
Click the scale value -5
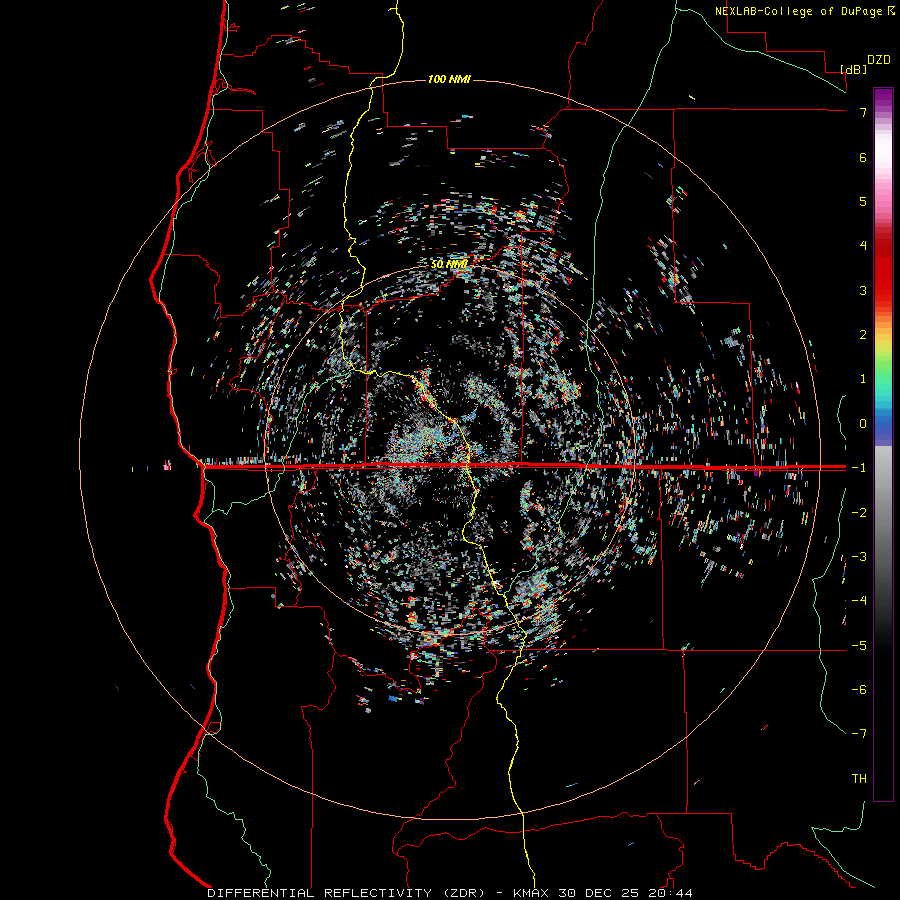(x=859, y=646)
